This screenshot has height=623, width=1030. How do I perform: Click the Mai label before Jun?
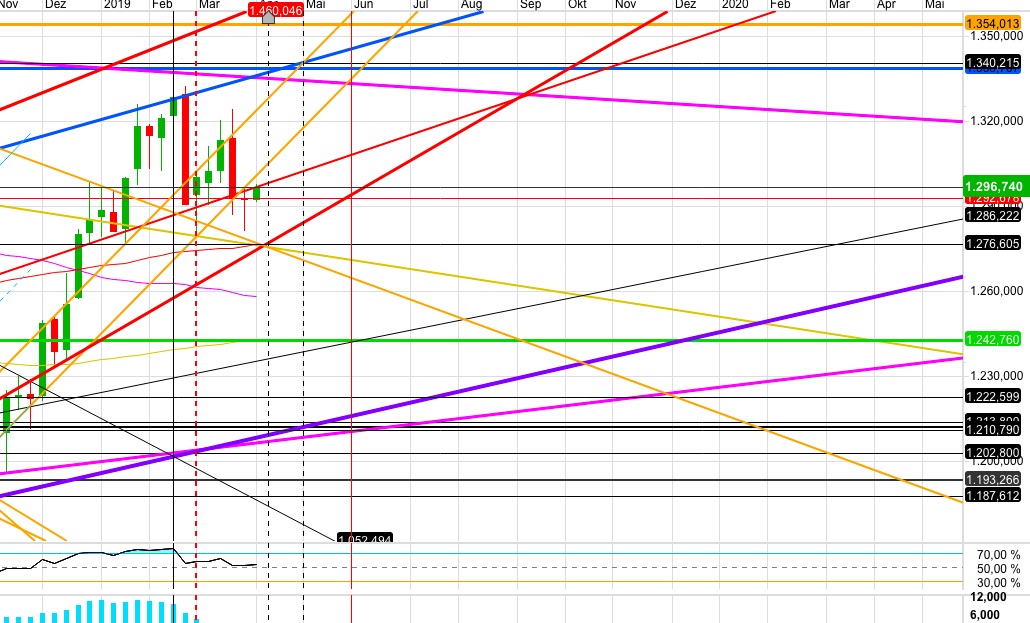point(315,5)
